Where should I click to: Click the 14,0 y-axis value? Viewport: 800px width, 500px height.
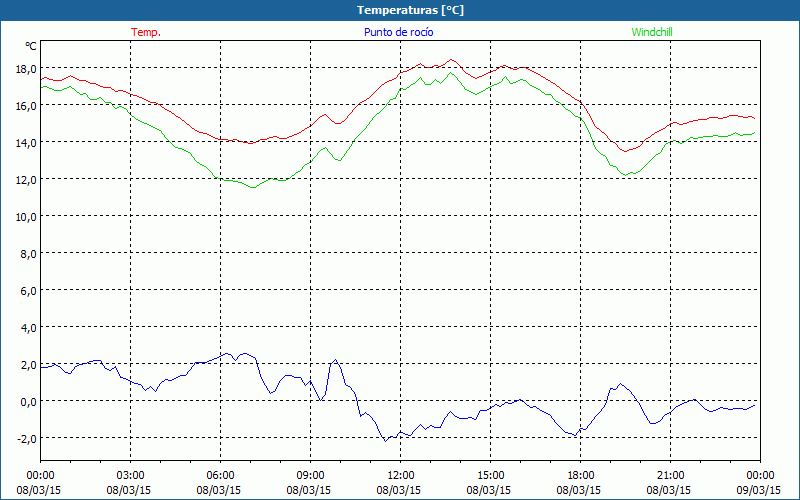(26, 143)
